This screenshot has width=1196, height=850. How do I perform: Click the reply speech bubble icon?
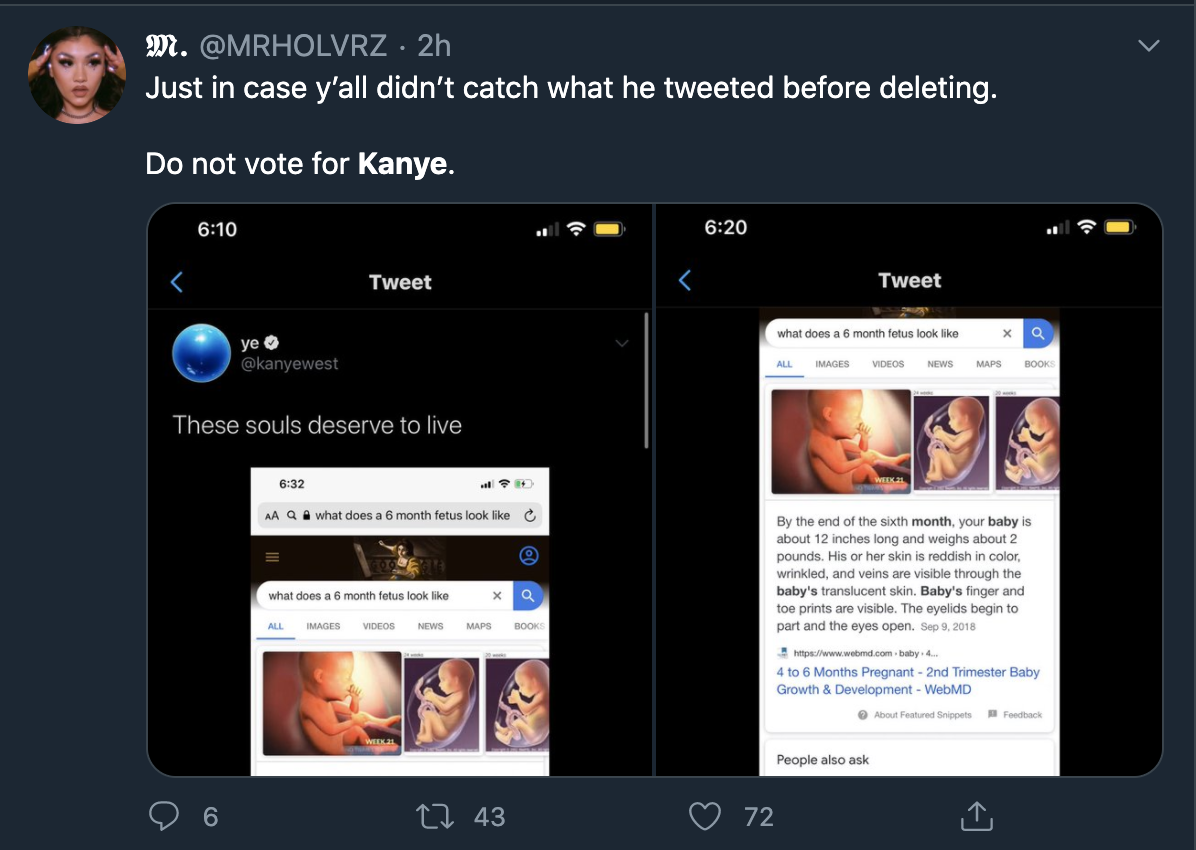point(164,817)
